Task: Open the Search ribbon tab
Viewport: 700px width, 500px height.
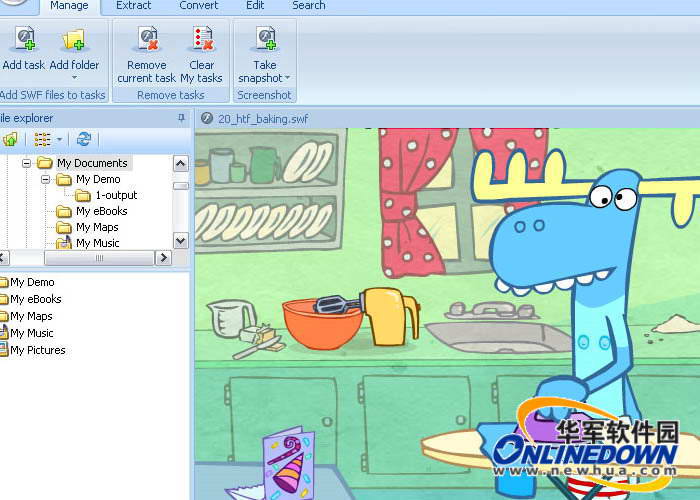Action: (x=308, y=6)
